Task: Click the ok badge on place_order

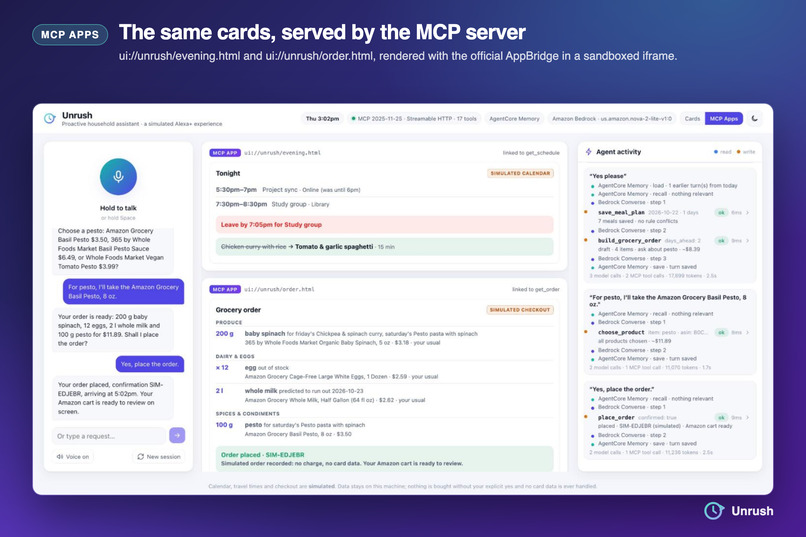Action: 721,418
